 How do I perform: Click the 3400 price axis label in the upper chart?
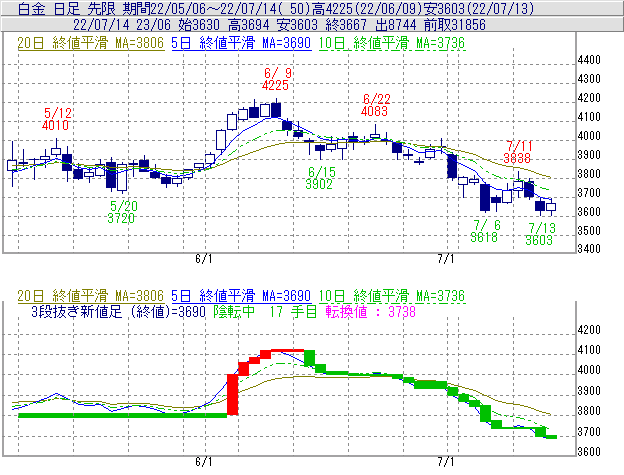589,249
